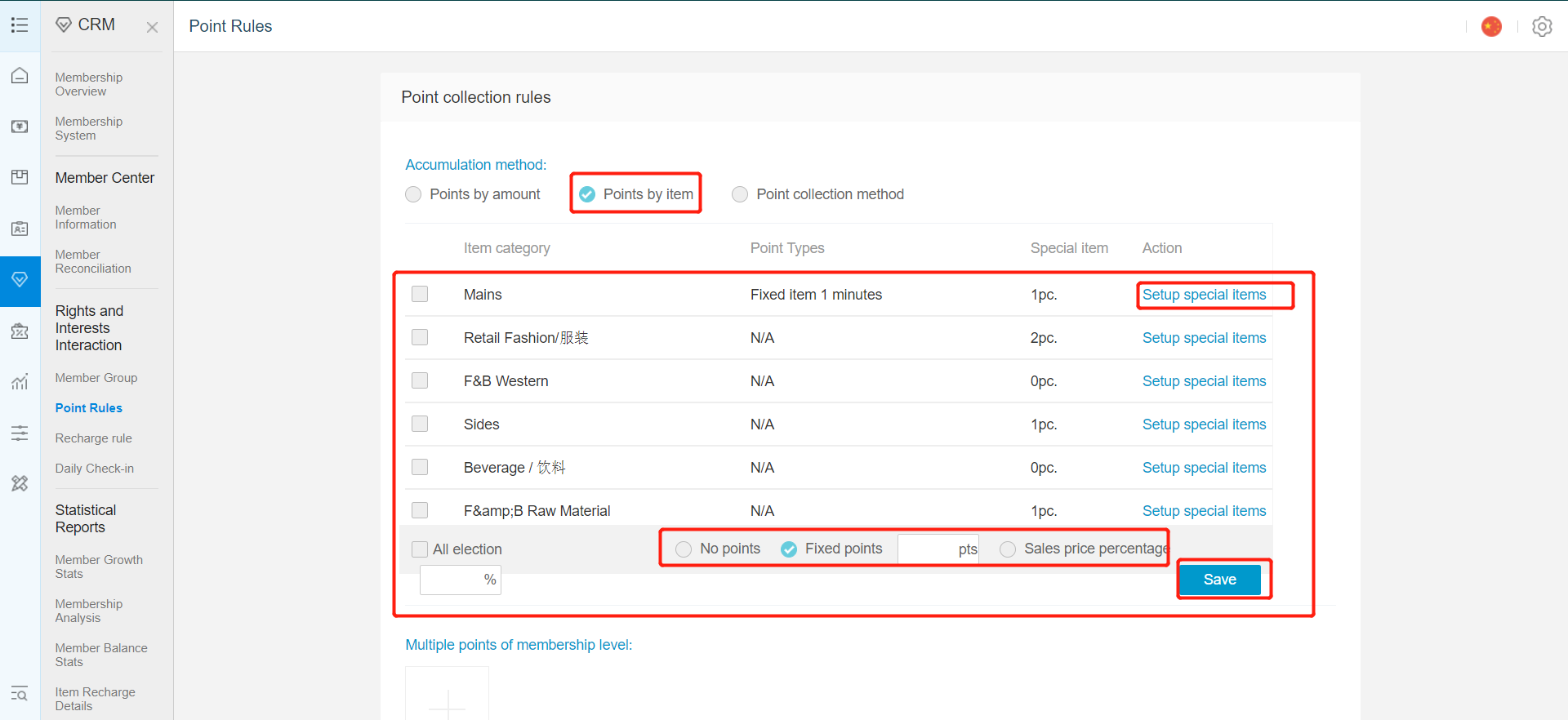This screenshot has width=1568, height=720.
Task: Tick the checkbox for the Mains row
Action: coord(420,294)
